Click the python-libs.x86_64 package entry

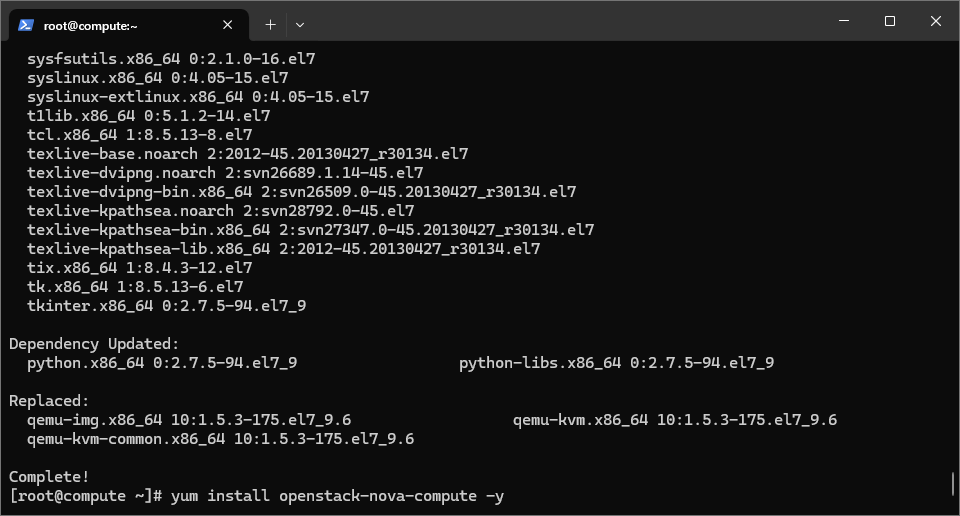(x=617, y=363)
